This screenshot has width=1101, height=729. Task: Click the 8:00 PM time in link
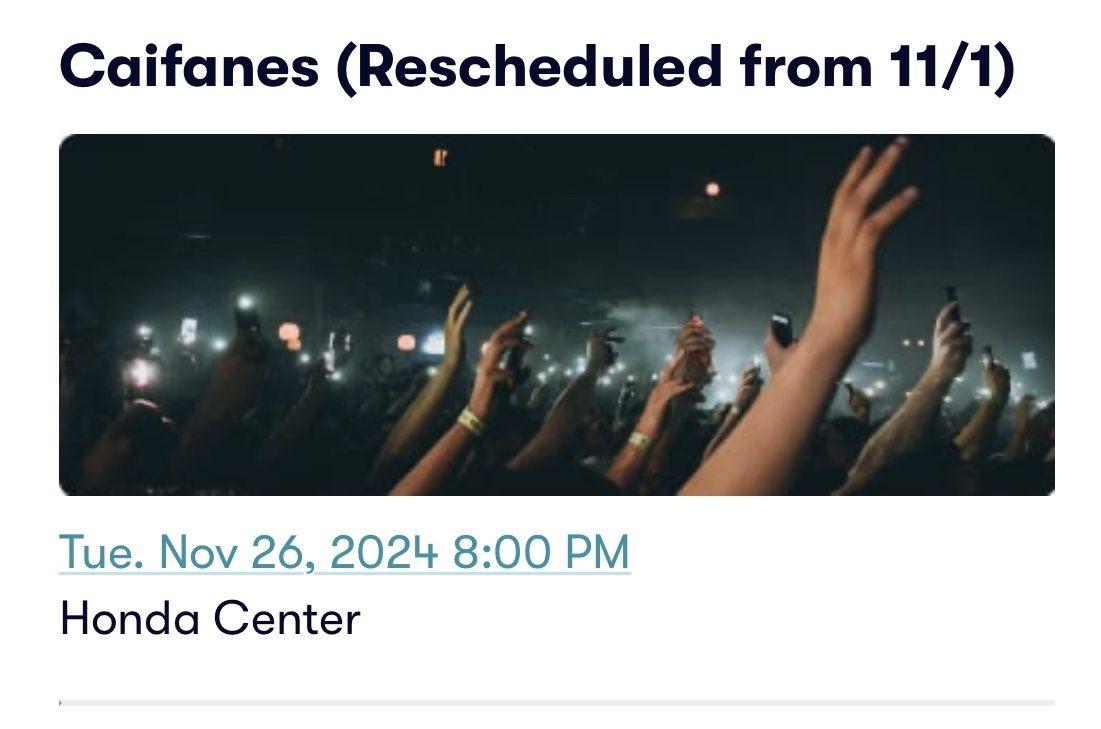point(541,553)
